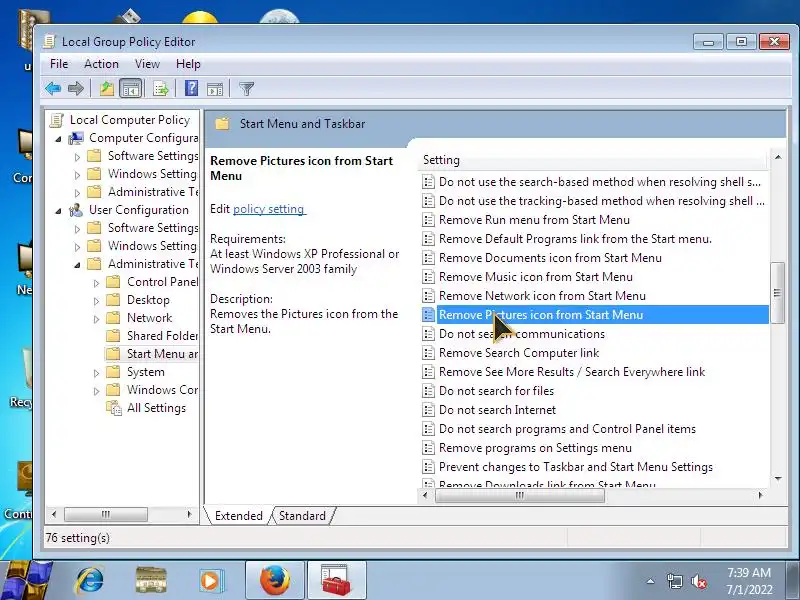The width and height of the screenshot is (800, 600).
Task: Collapse Administrative Templates under User Configuration
Action: (x=77, y=265)
